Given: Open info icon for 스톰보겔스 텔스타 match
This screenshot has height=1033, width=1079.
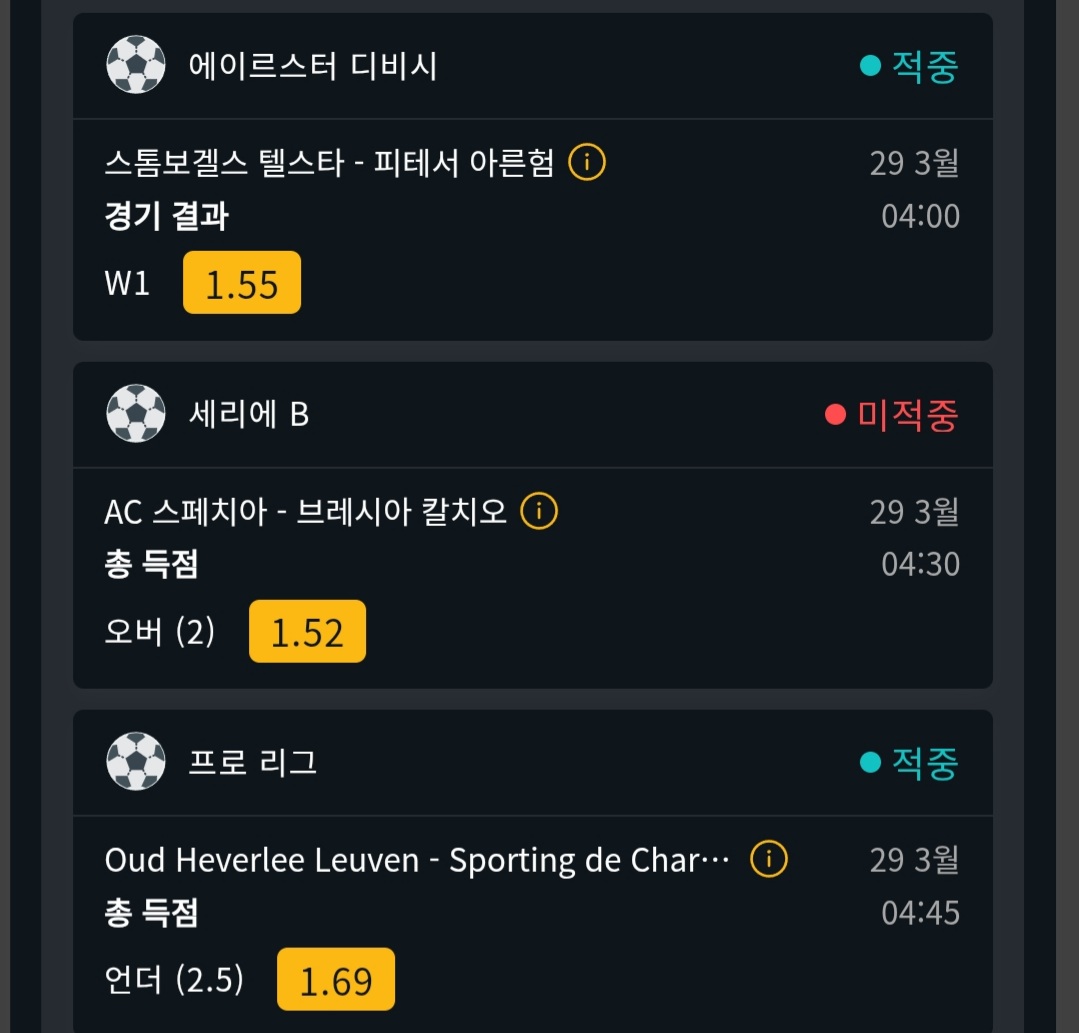Looking at the screenshot, I should (x=587, y=162).
